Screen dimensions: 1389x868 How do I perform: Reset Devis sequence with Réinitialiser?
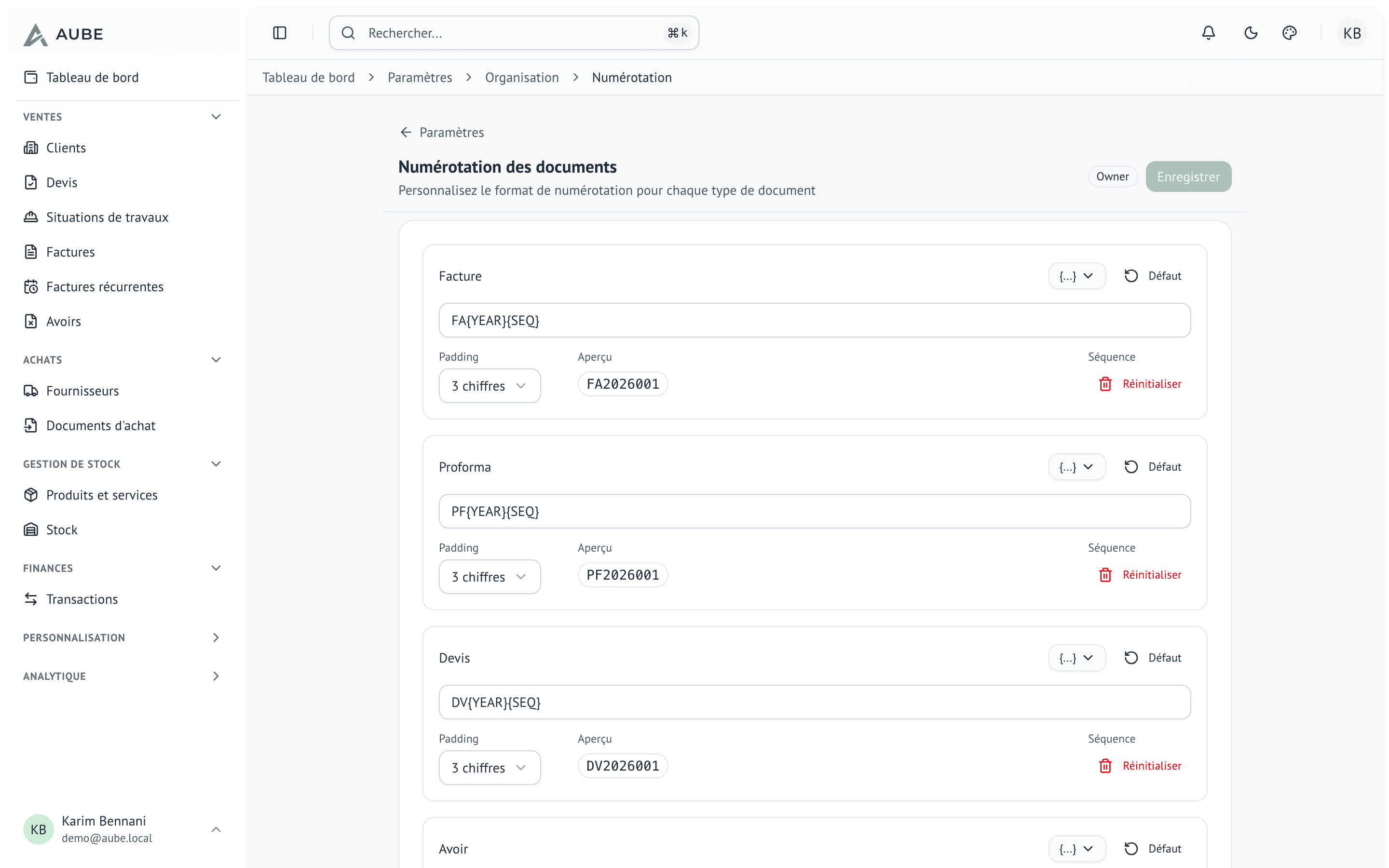coord(1141,766)
